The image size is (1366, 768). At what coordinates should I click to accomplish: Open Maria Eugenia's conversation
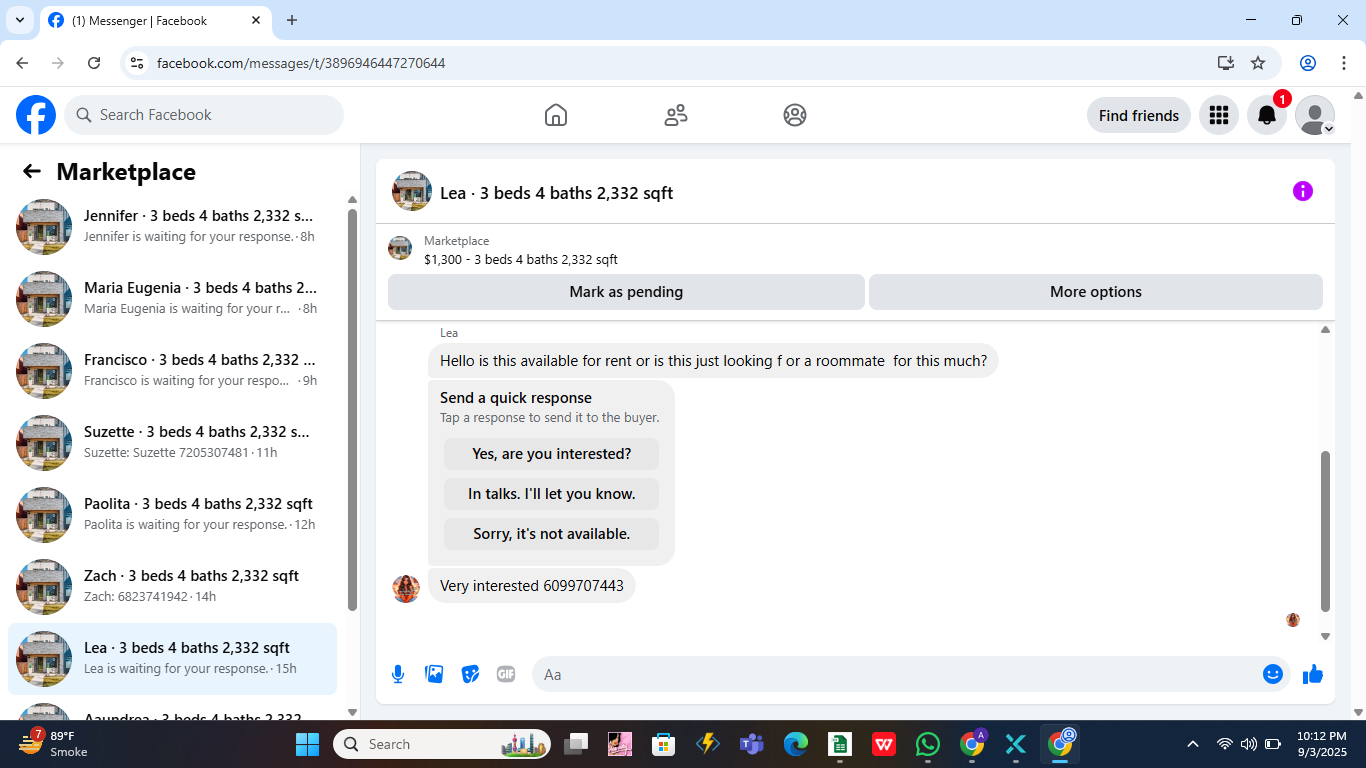tap(172, 298)
